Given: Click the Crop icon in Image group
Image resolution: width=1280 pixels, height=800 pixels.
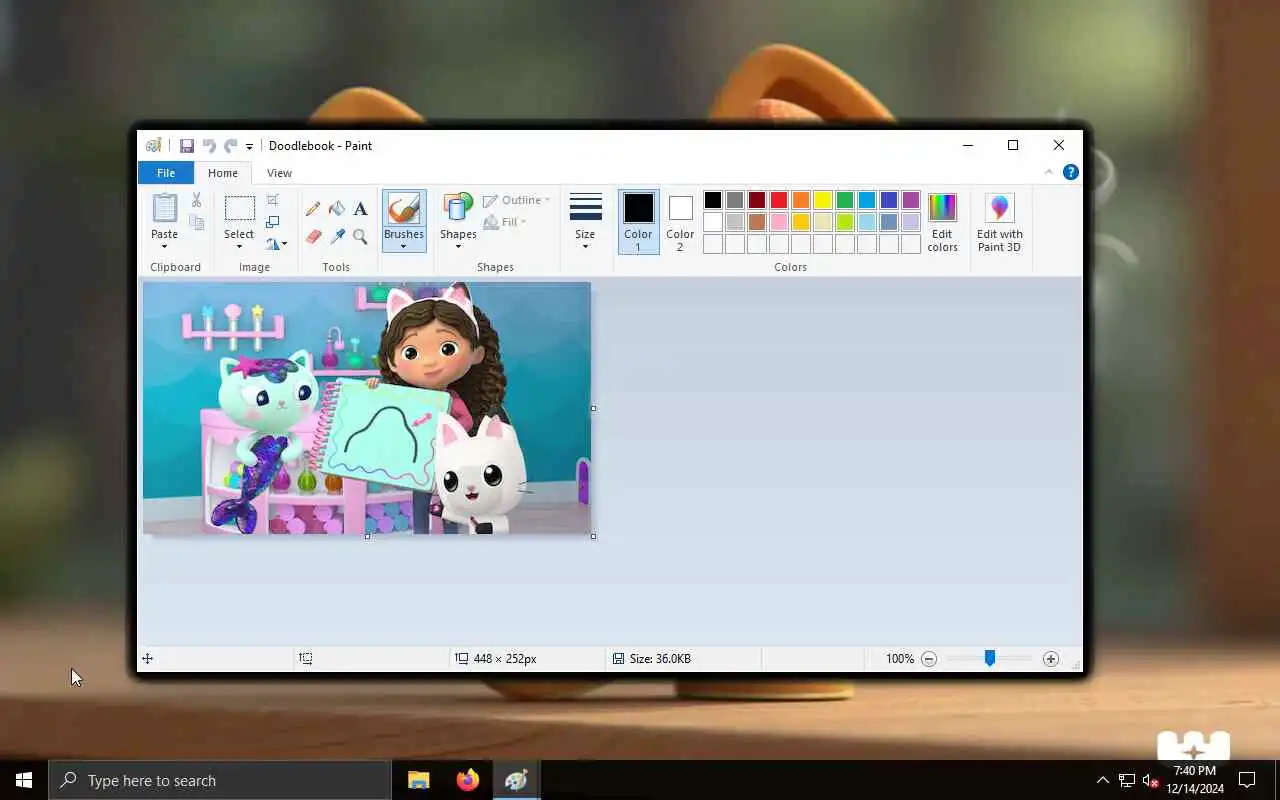Looking at the screenshot, I should click(273, 200).
